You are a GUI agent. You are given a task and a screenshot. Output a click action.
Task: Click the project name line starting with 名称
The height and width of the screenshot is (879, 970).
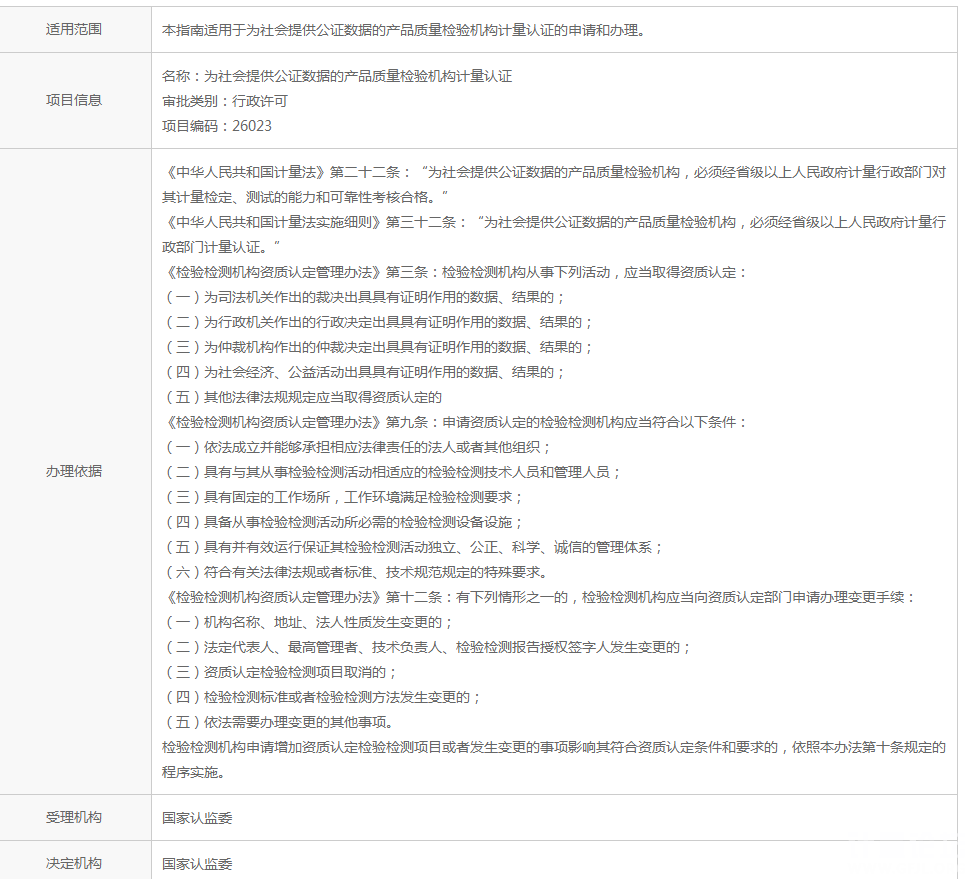point(336,76)
